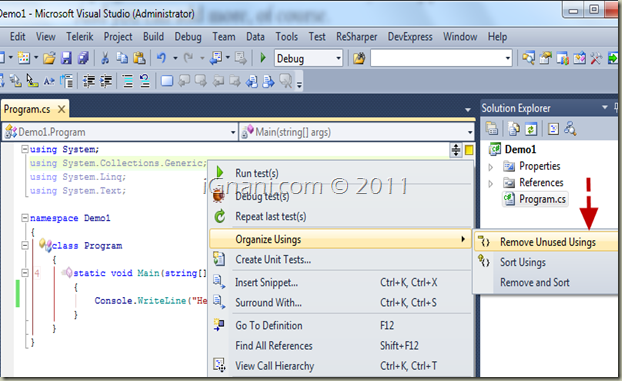Collapse the class Program block
This screenshot has height=381, width=622.
25,245
